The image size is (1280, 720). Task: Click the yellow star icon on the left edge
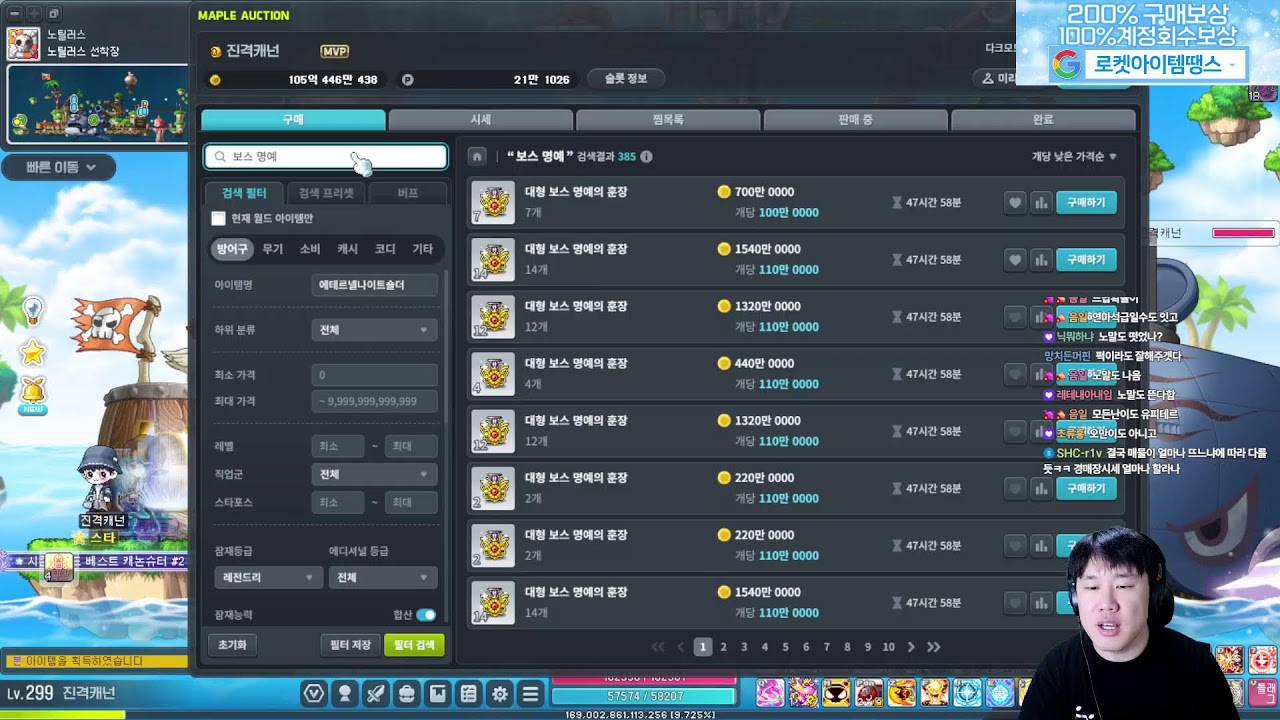click(33, 352)
